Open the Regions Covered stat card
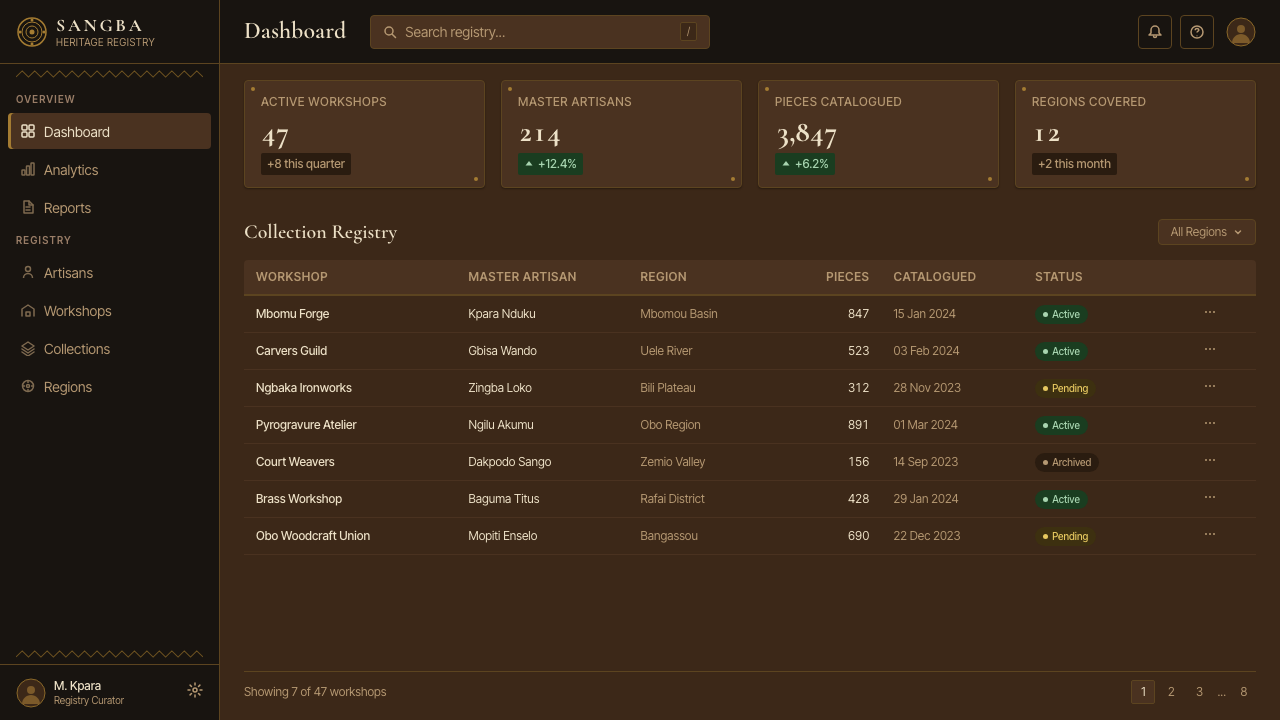The image size is (1280, 720). coord(1135,134)
